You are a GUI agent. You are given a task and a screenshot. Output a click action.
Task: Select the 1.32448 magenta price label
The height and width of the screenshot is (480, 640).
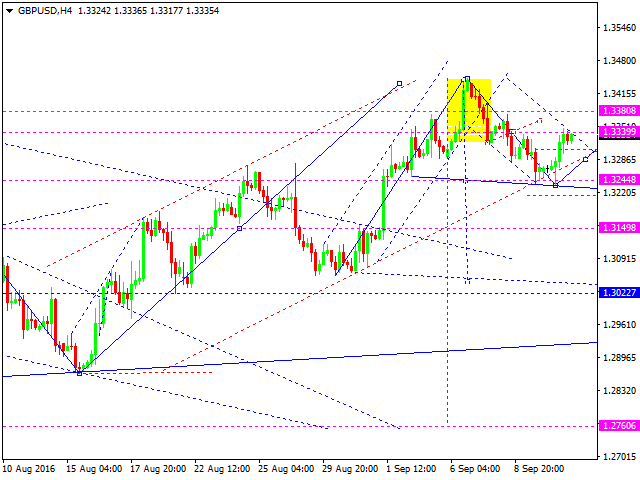tap(619, 180)
